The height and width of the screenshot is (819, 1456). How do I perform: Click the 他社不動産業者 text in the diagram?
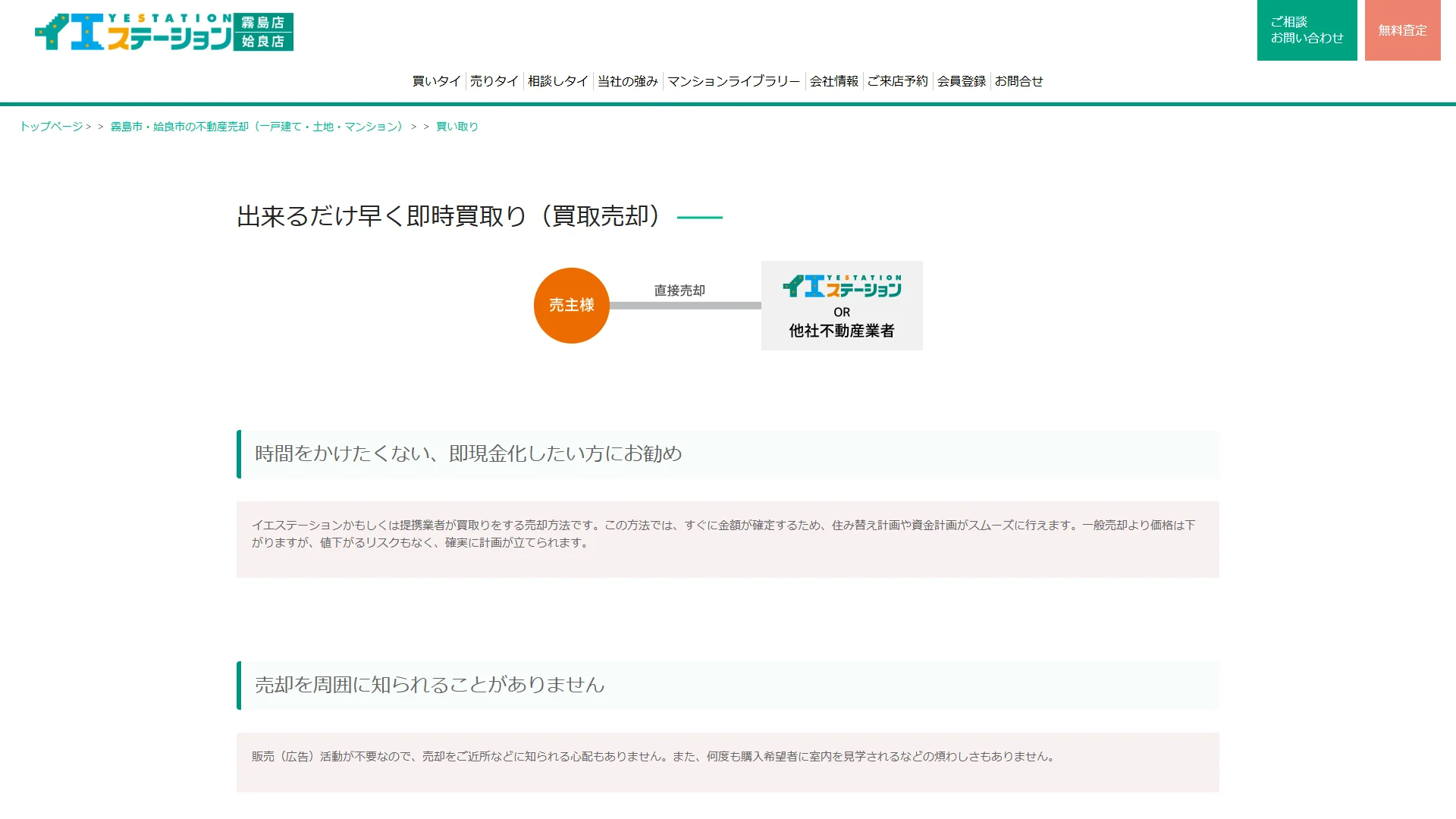(842, 331)
